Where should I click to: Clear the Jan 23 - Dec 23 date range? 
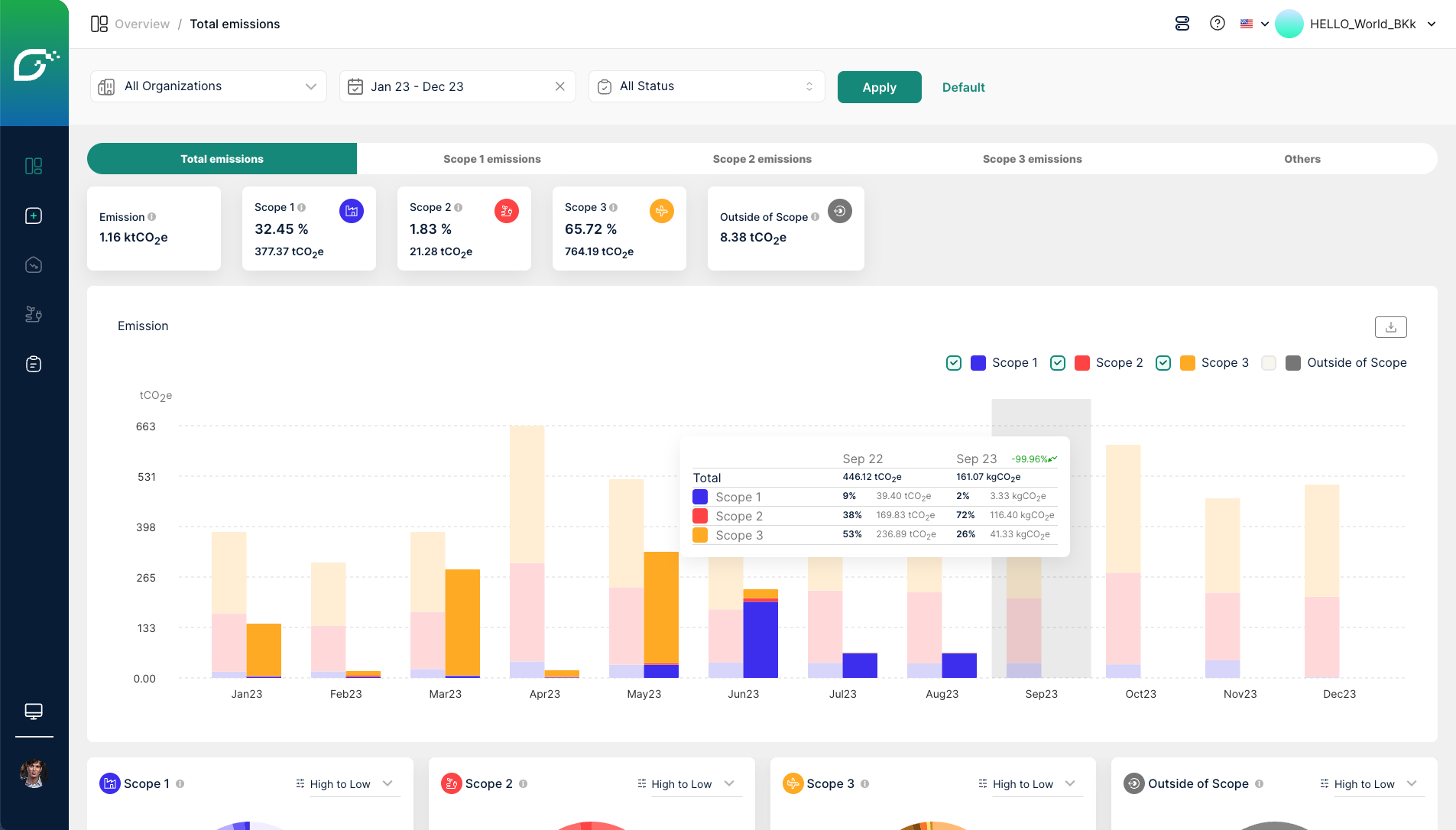(x=560, y=86)
